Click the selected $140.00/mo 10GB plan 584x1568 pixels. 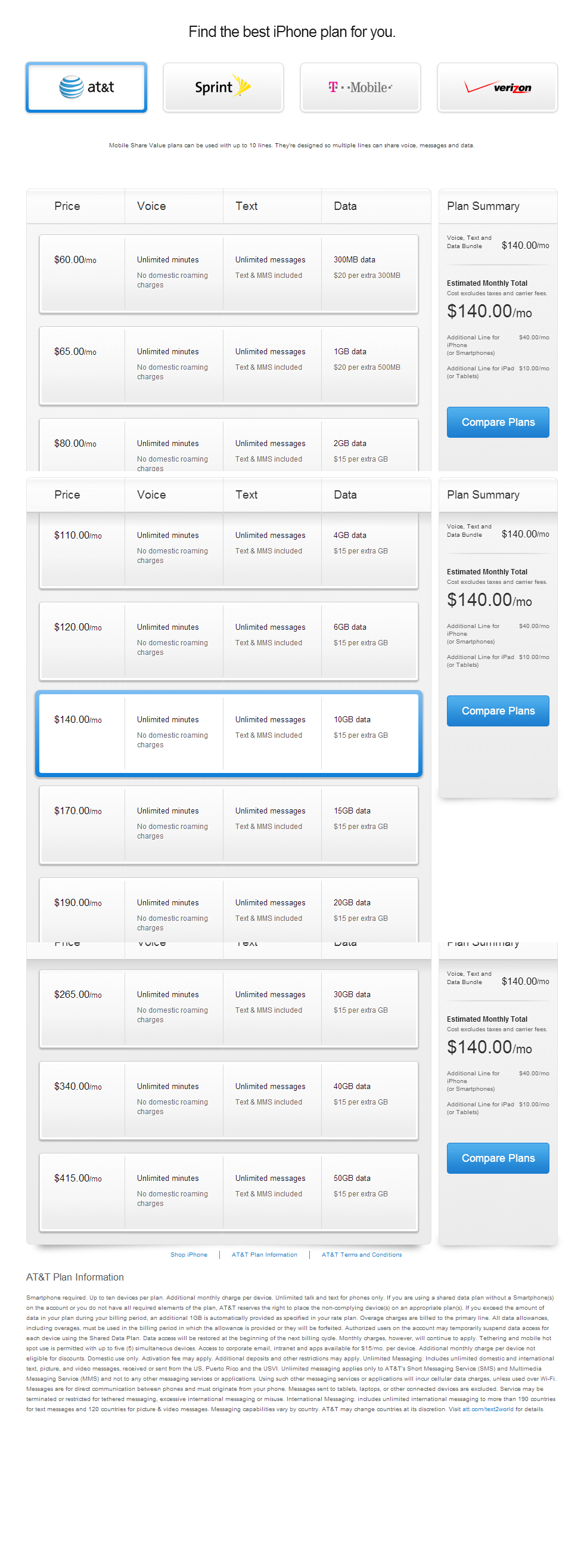click(x=229, y=734)
